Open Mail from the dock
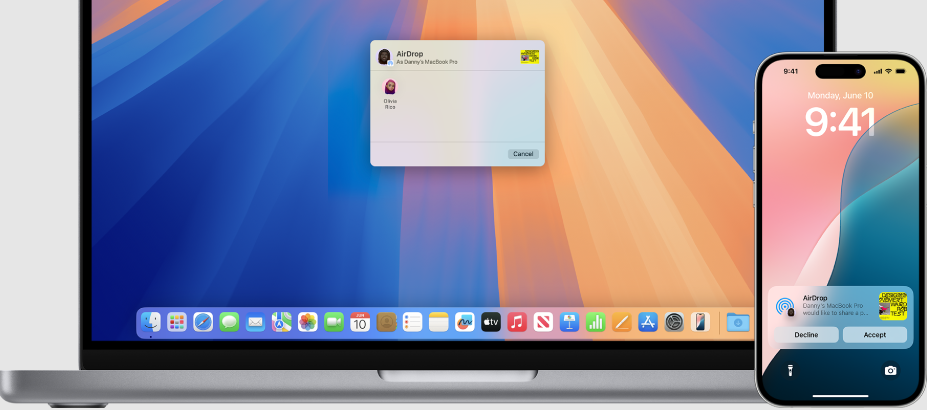Screen dimensions: 927x410 [x=255, y=322]
